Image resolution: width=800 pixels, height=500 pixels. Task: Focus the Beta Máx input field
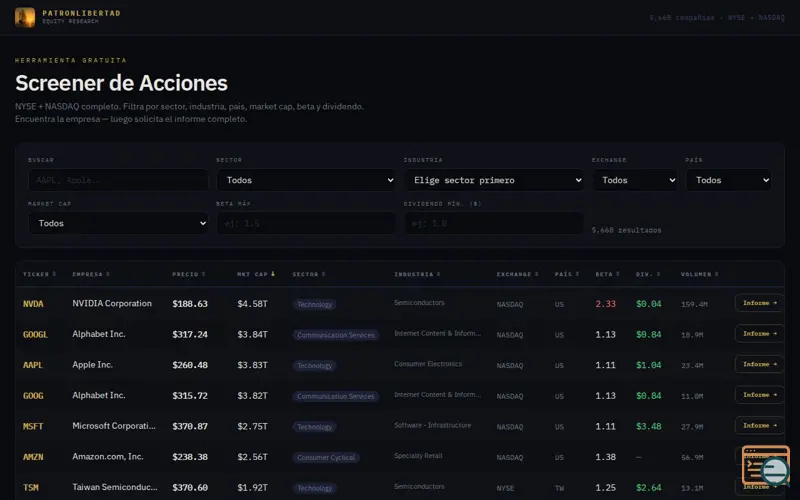[306, 223]
